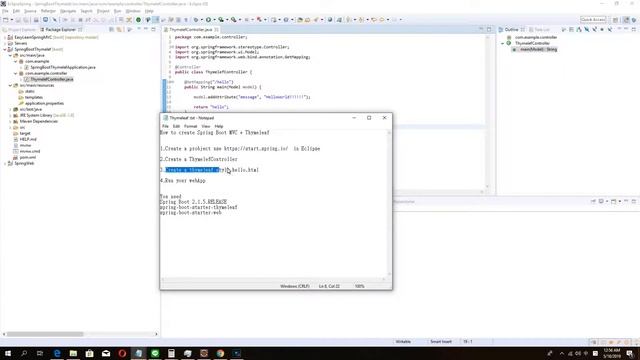This screenshot has height=360, width=640.
Task: Click the 'Run your webApp' line in Notepad
Action: coord(183,180)
